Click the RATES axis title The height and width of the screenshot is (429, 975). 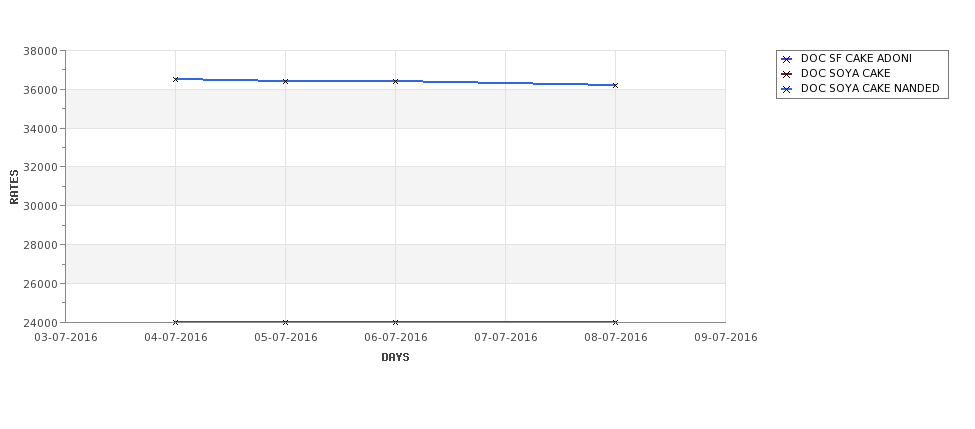coord(14,187)
